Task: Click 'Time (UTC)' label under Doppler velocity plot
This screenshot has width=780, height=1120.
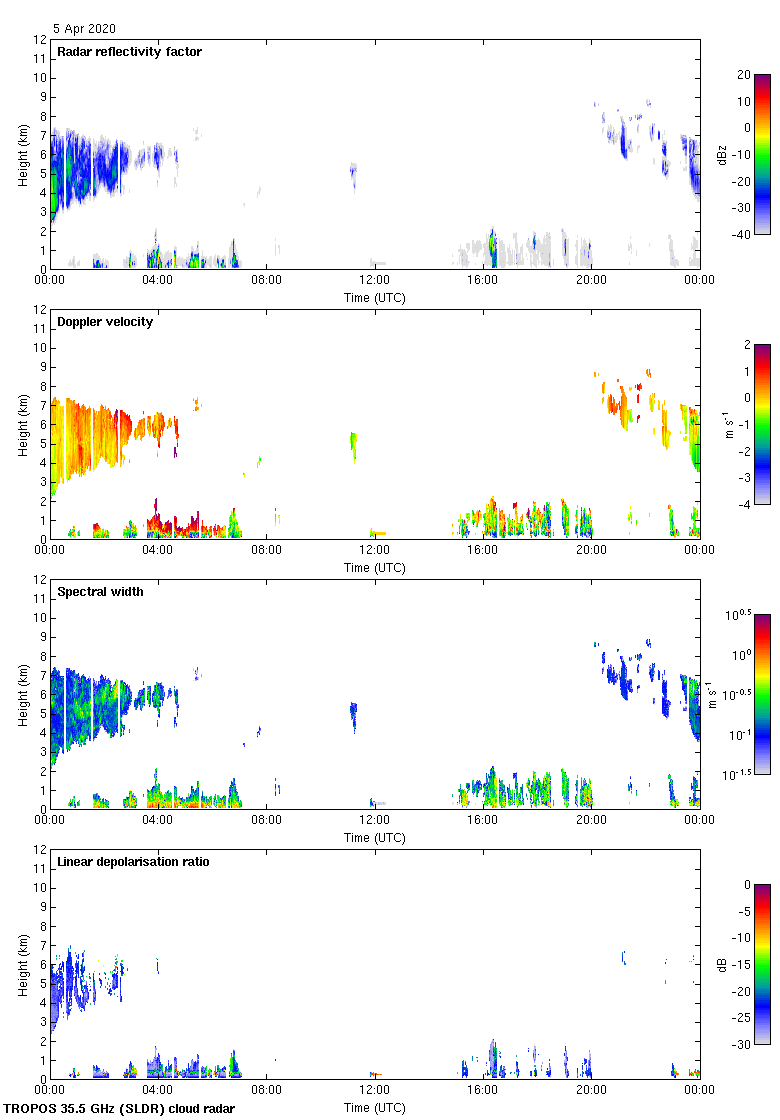Action: click(375, 568)
